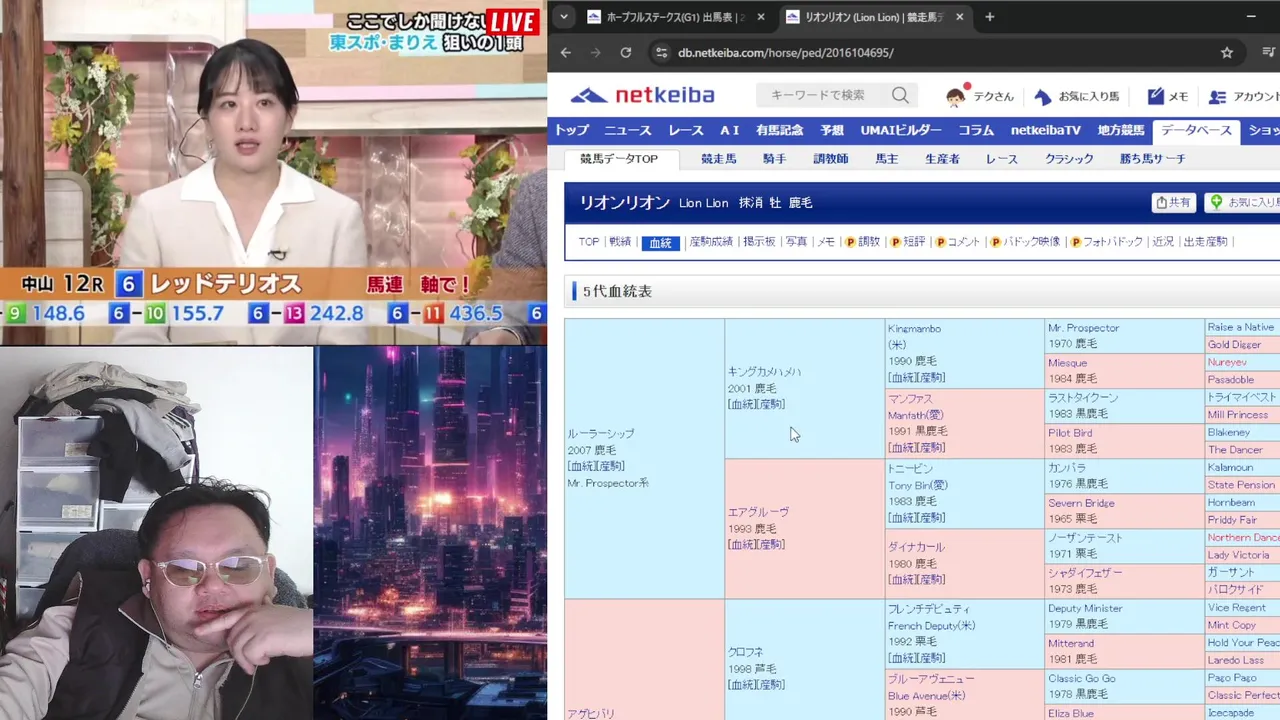Open the 有馬記念 nav item
The width and height of the screenshot is (1280, 720).
coord(779,130)
